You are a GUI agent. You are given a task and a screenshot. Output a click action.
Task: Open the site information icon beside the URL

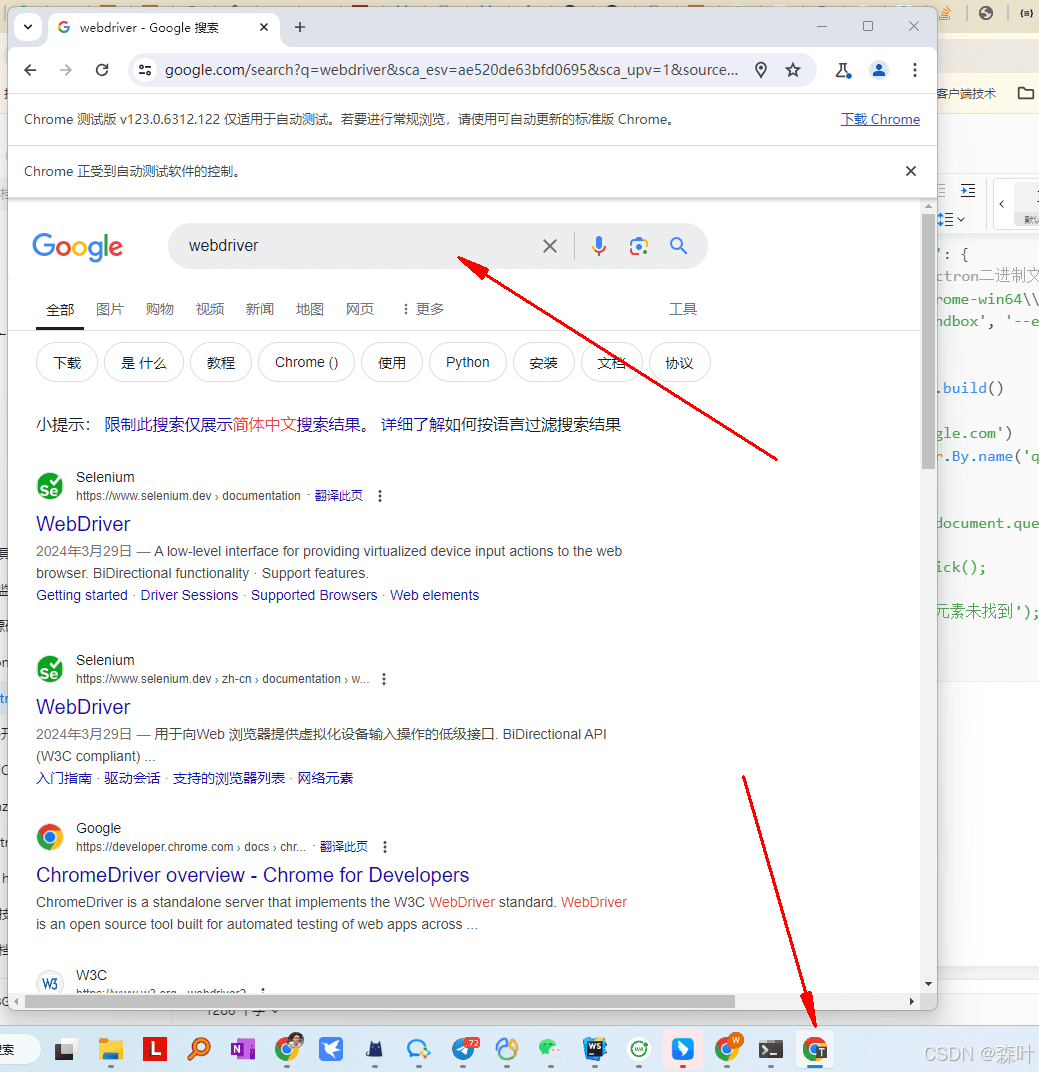click(x=145, y=70)
